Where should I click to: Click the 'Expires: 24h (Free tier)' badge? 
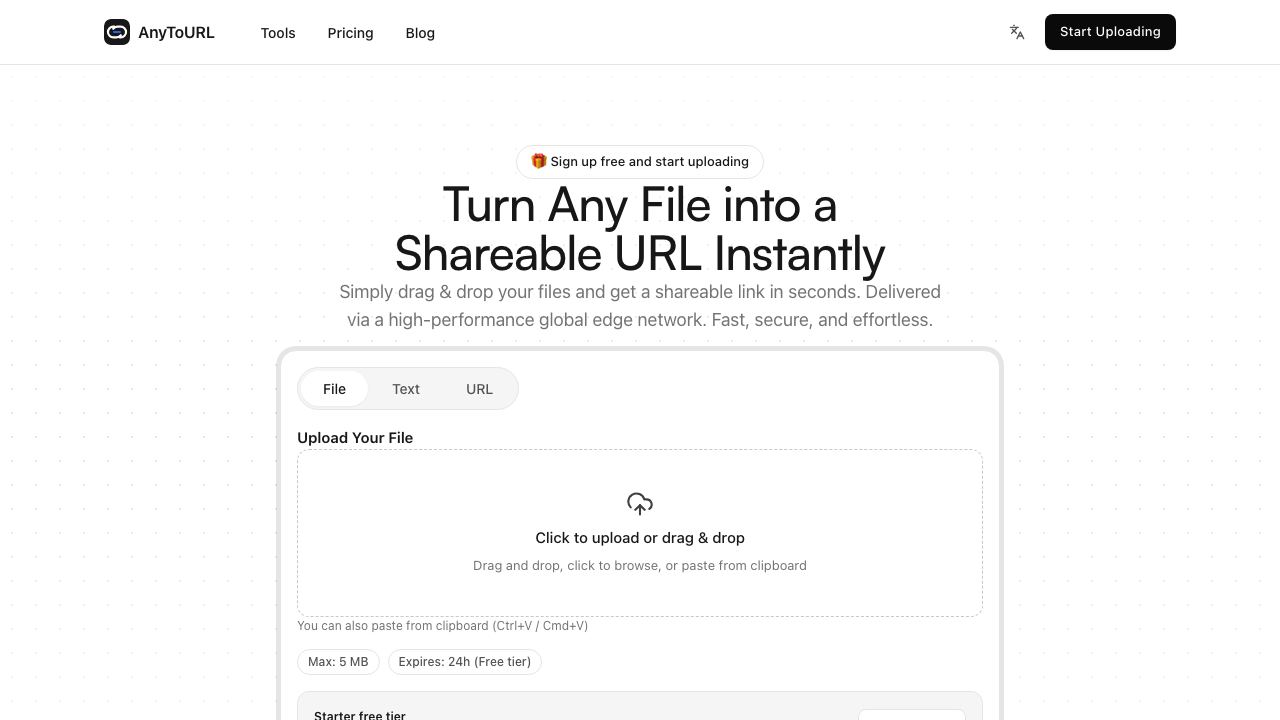[465, 662]
